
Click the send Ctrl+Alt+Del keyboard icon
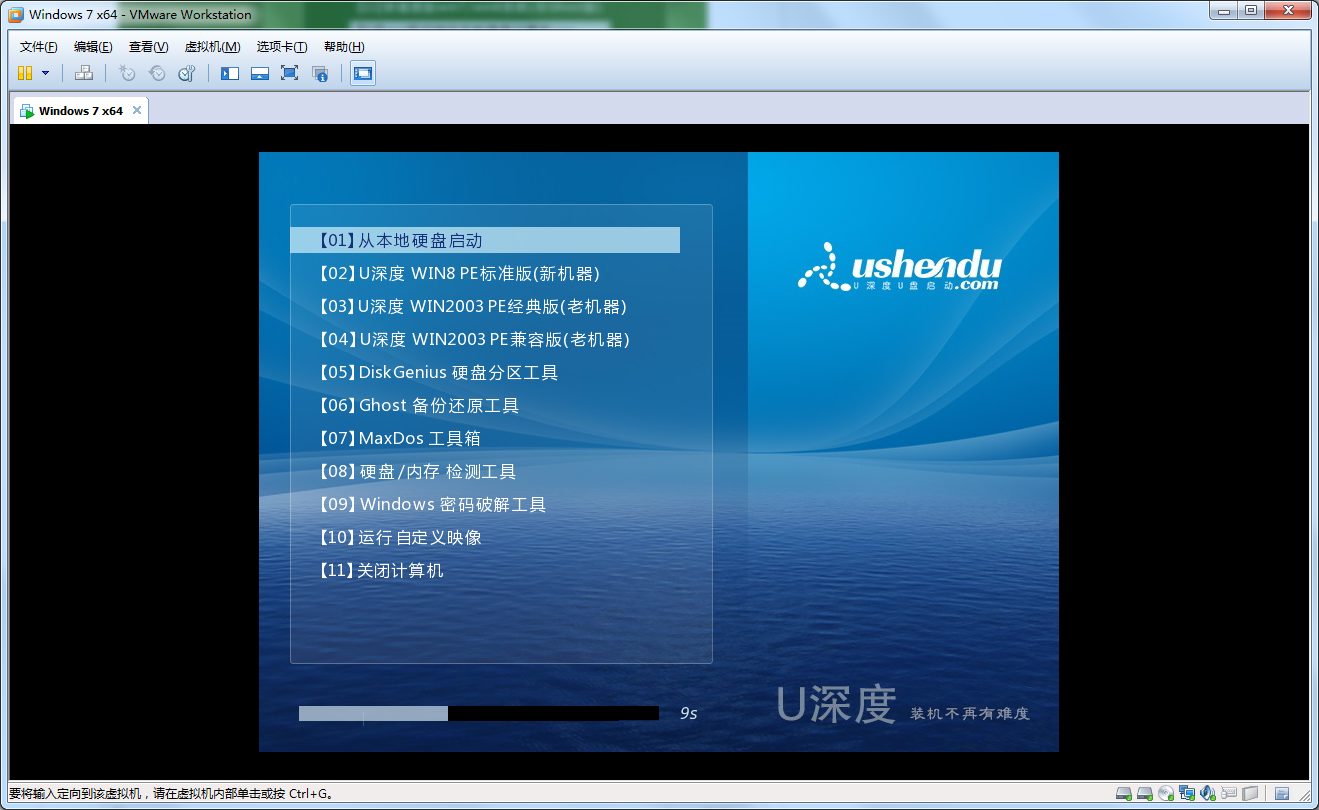[84, 73]
